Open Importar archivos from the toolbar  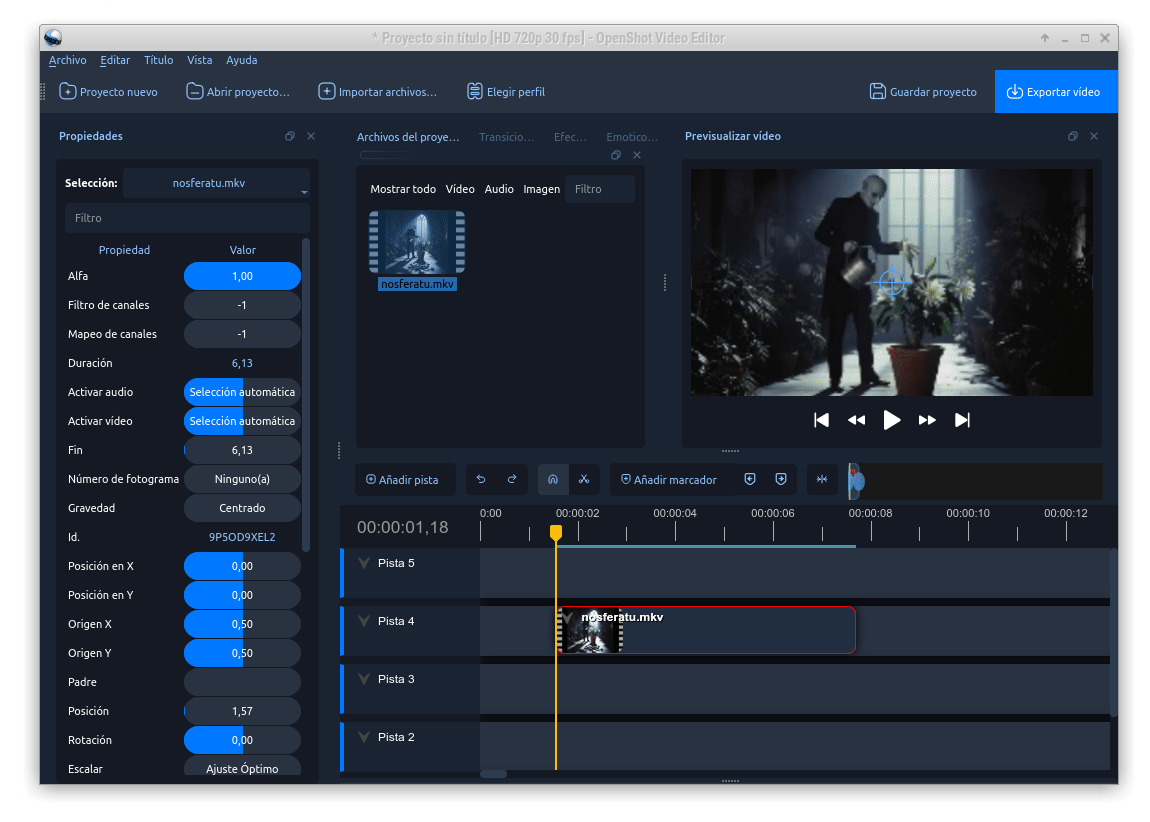coord(378,91)
